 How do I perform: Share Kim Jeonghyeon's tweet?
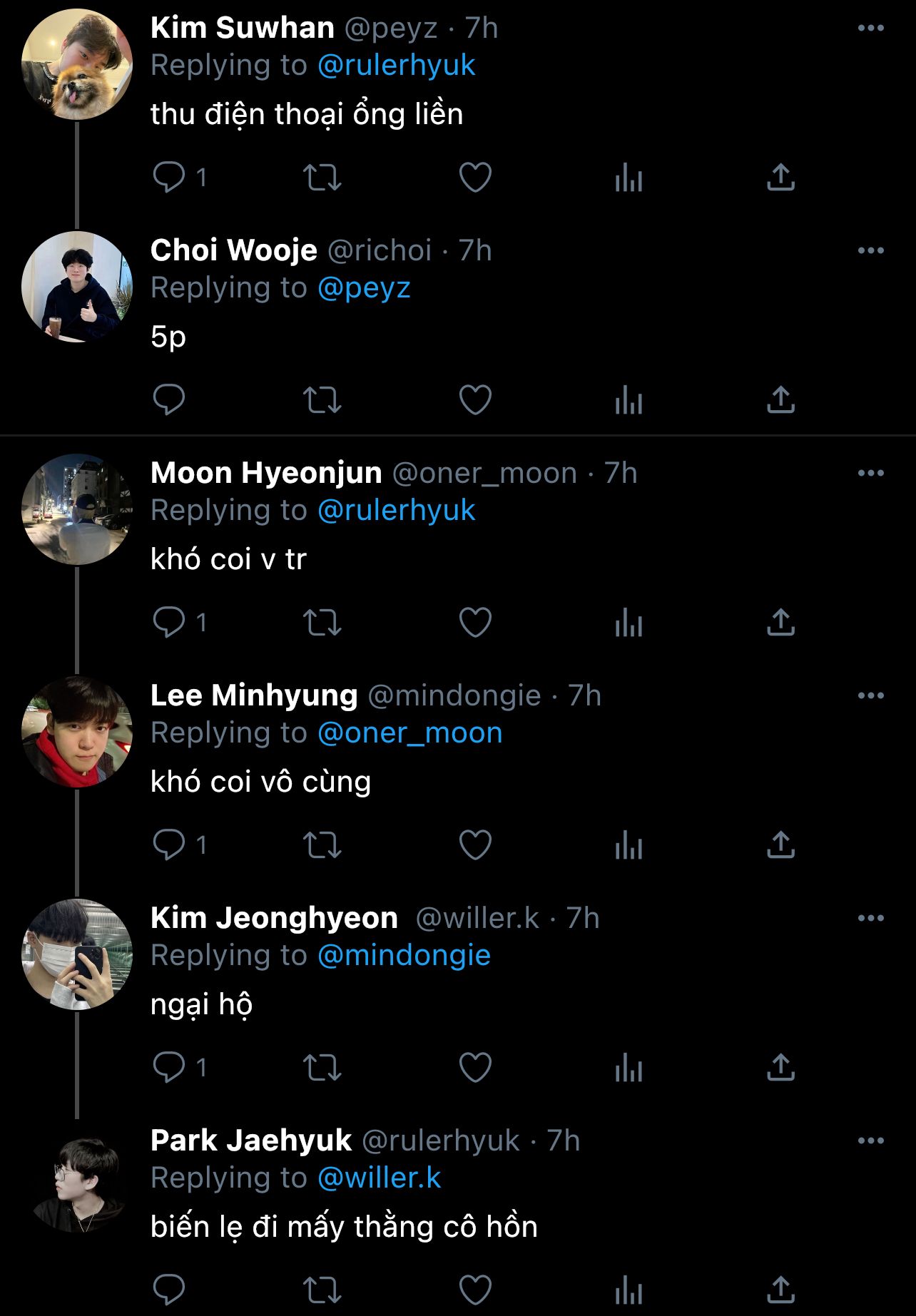(x=780, y=1067)
